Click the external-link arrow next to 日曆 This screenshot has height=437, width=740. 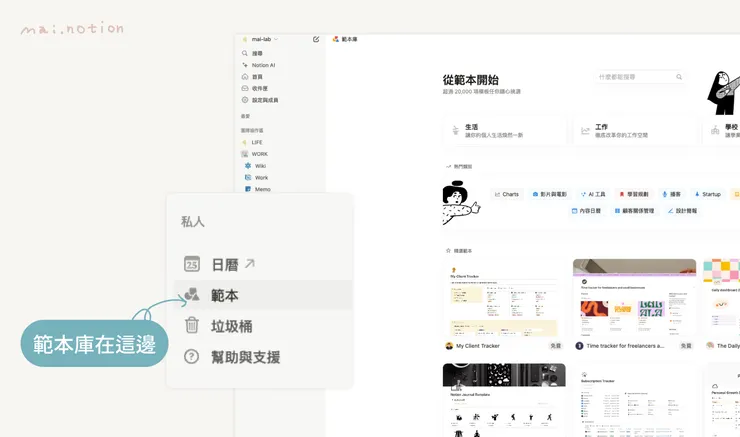click(250, 263)
